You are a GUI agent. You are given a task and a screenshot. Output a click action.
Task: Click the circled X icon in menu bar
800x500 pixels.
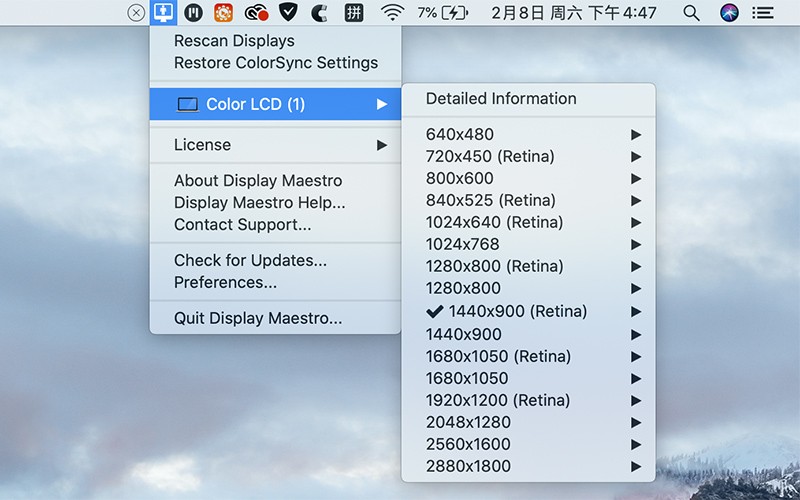click(x=136, y=13)
